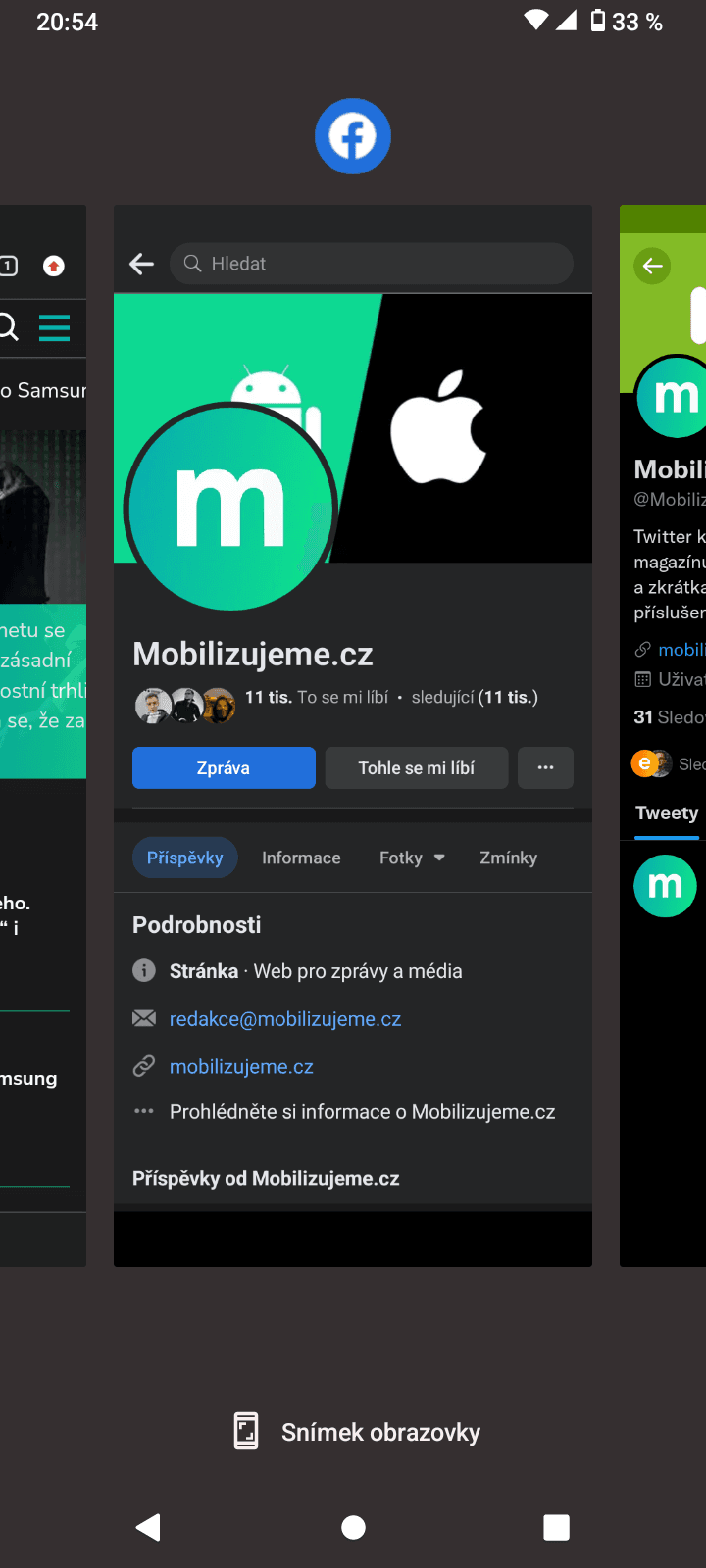The image size is (706, 1568).
Task: Open the mobilizujeme.cz website link
Action: pos(241,1066)
